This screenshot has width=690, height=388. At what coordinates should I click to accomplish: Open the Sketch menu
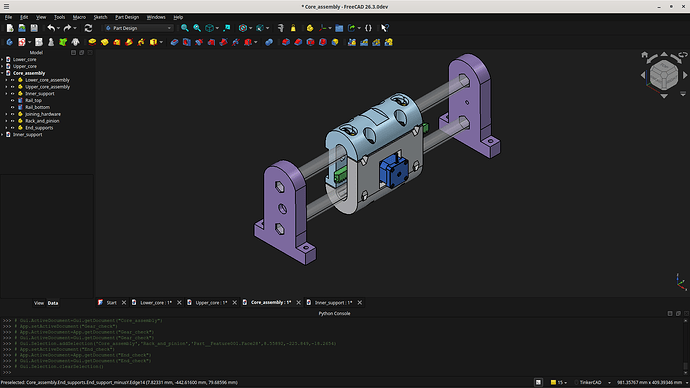[100, 17]
